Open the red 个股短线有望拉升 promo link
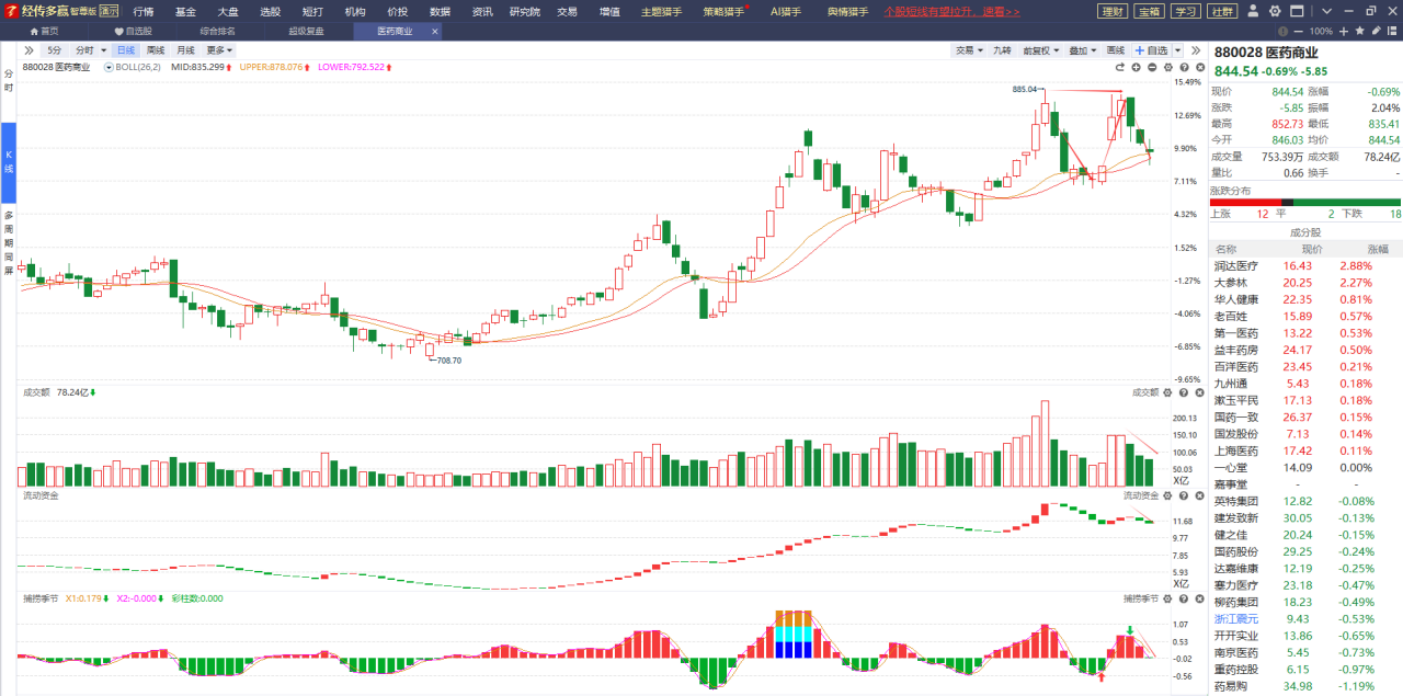This screenshot has width=1403, height=696. [x=952, y=12]
